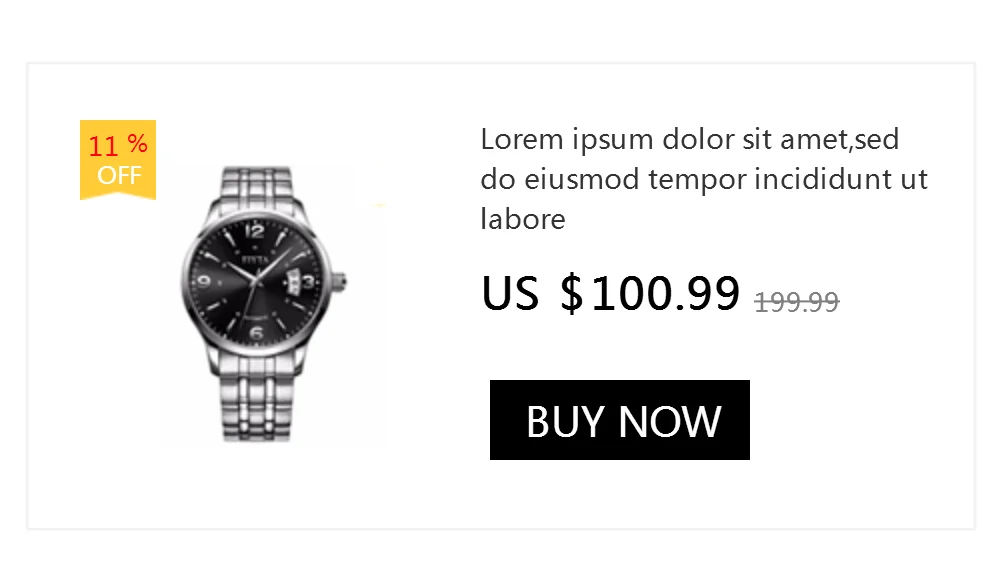1000x580 pixels.
Task: Click the word "labore" in the title
Action: coord(523,219)
